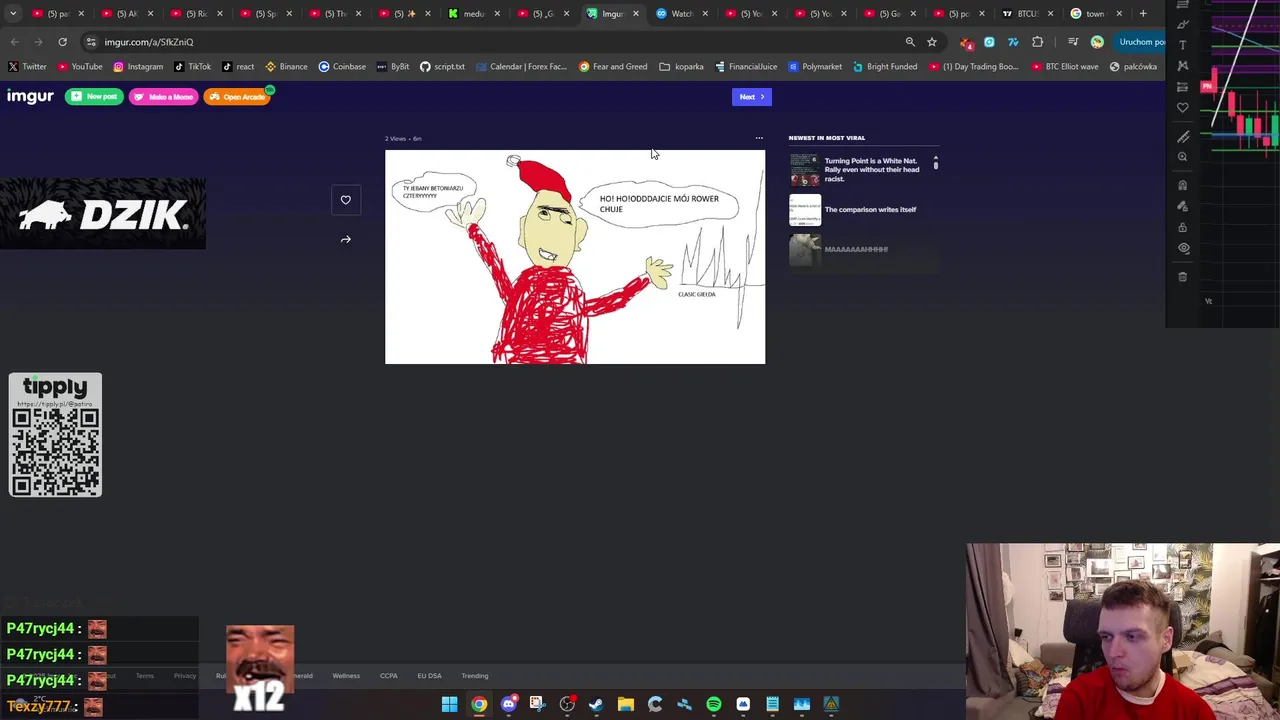This screenshot has height=720, width=1280.
Task: Open 'Turning Point is a White Nat.' post
Action: (x=872, y=170)
